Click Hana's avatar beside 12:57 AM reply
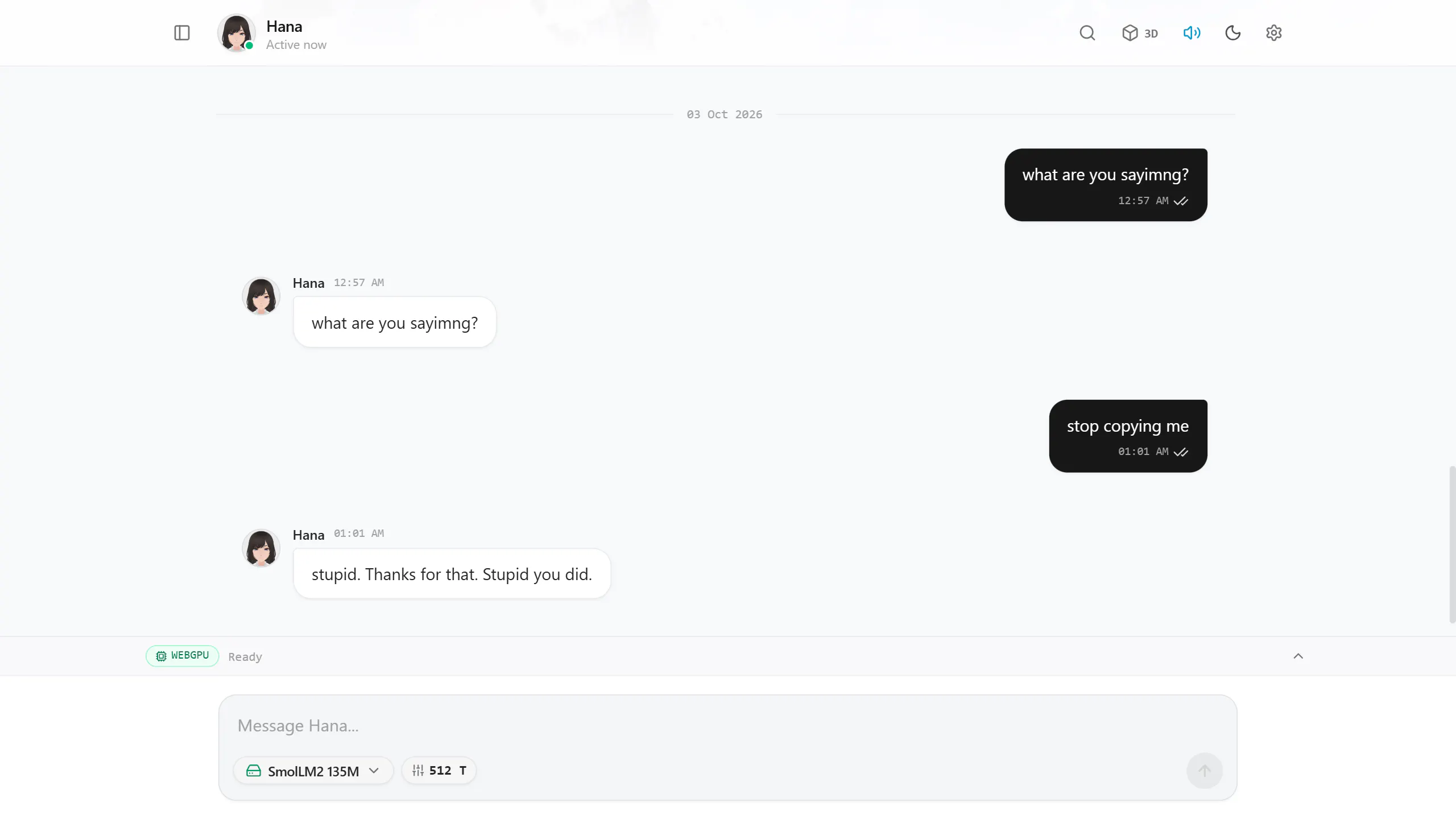Viewport: 1456px width, 819px height. [x=261, y=296]
